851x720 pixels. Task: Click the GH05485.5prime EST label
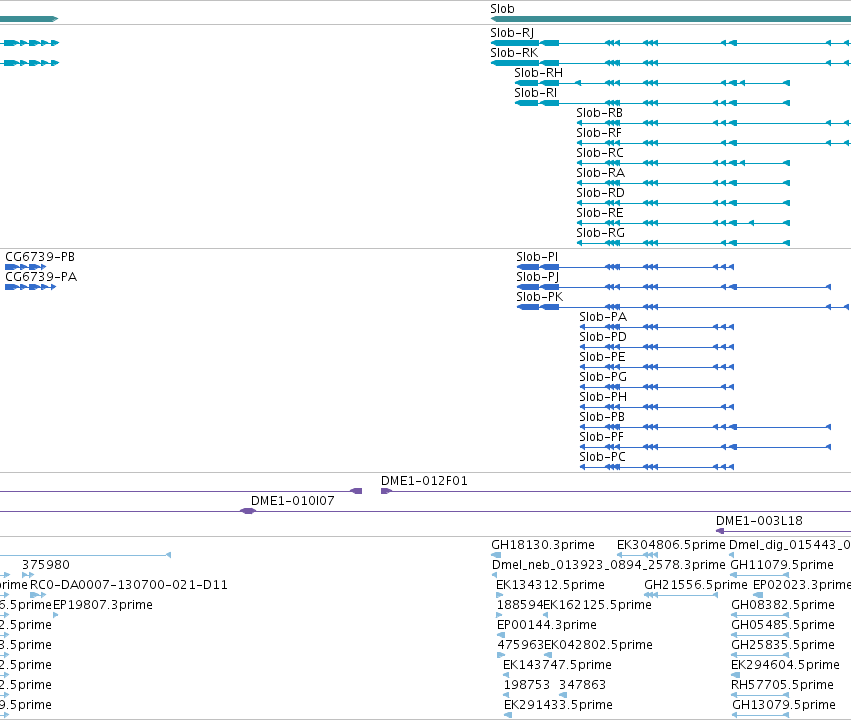tap(783, 625)
